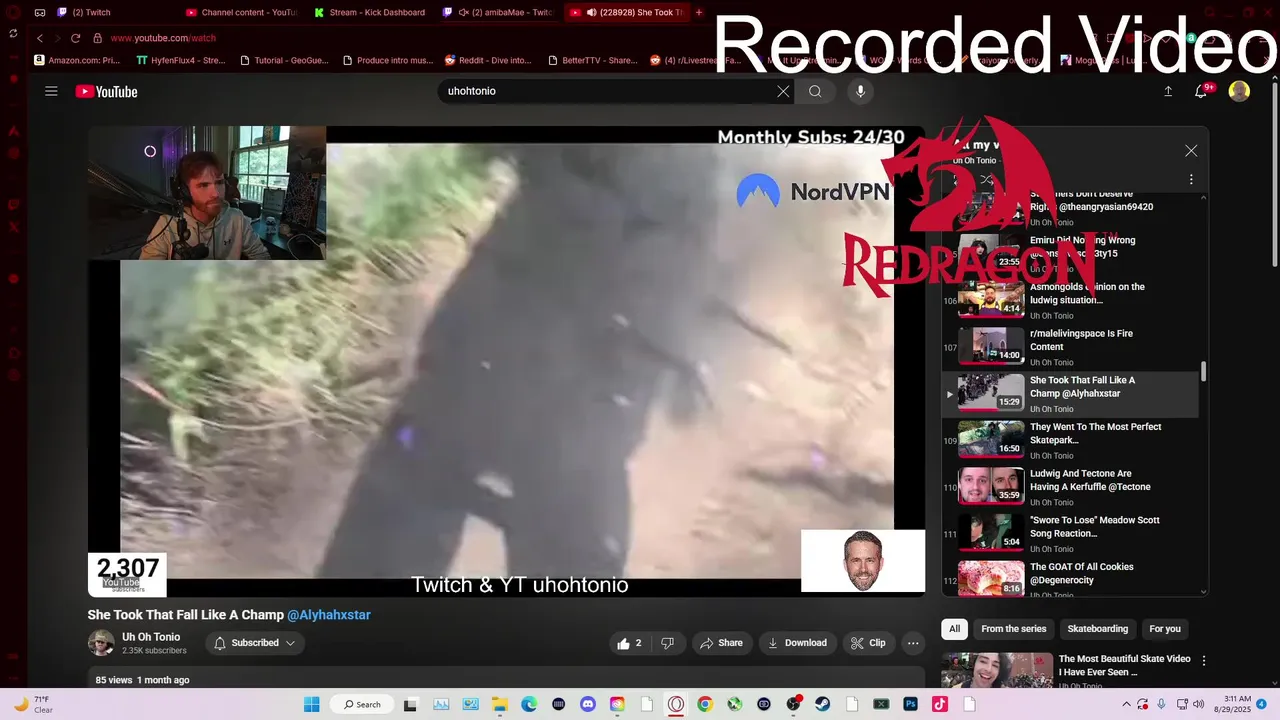The height and width of the screenshot is (720, 1280).
Task: Clear the YouTube search text with the X
Action: pos(783,91)
